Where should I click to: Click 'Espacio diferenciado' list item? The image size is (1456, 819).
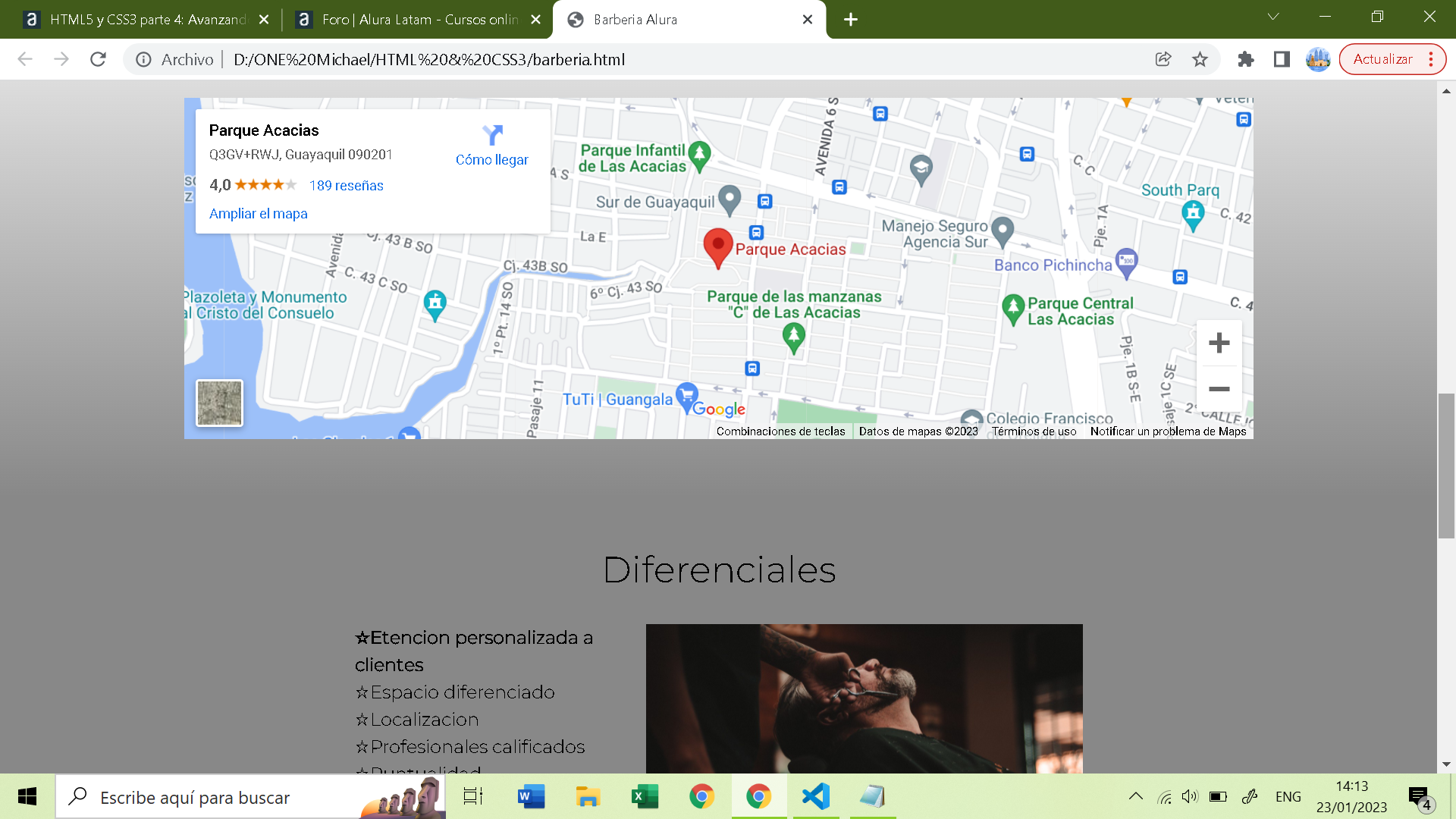455,692
